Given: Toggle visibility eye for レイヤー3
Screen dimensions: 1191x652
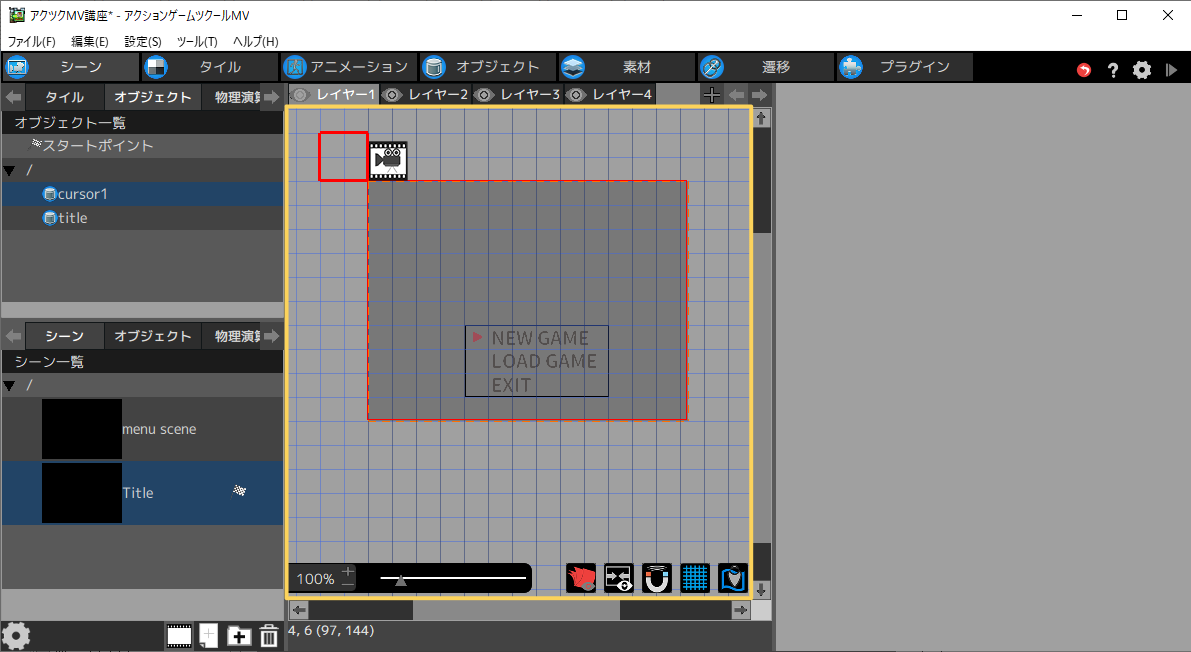Looking at the screenshot, I should 484,95.
